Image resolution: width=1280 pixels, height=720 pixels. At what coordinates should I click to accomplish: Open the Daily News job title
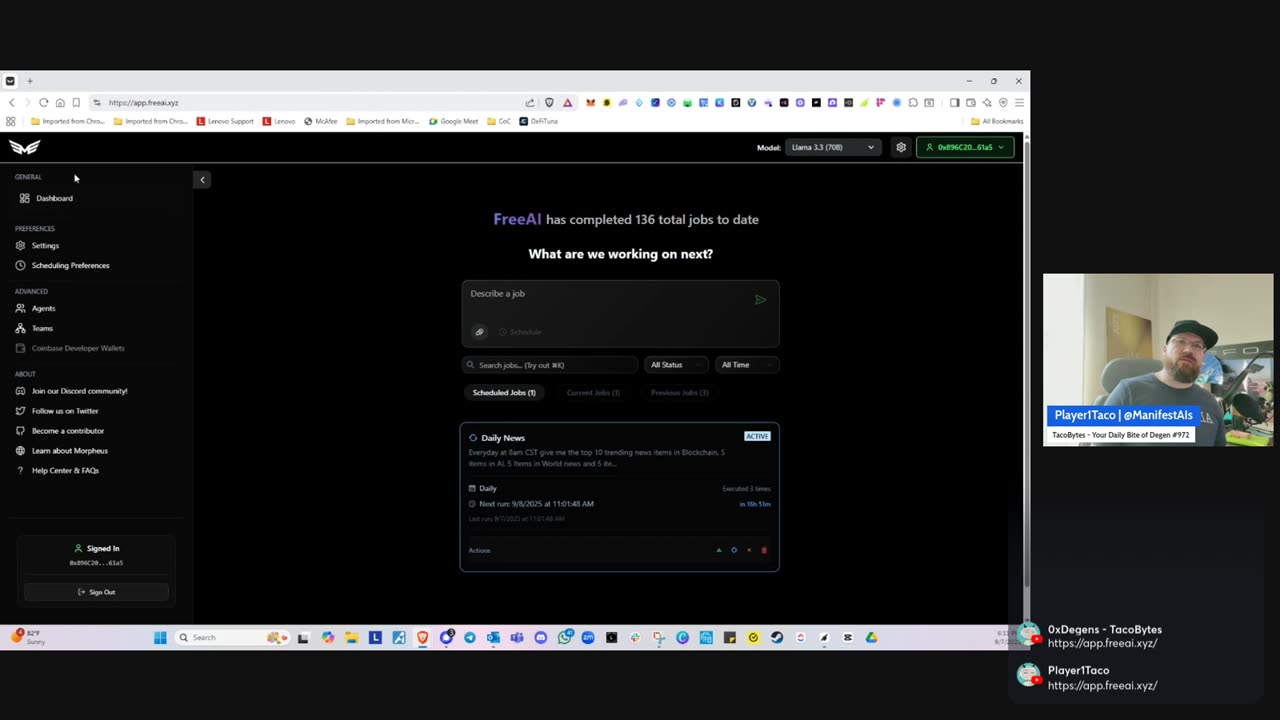tap(503, 438)
